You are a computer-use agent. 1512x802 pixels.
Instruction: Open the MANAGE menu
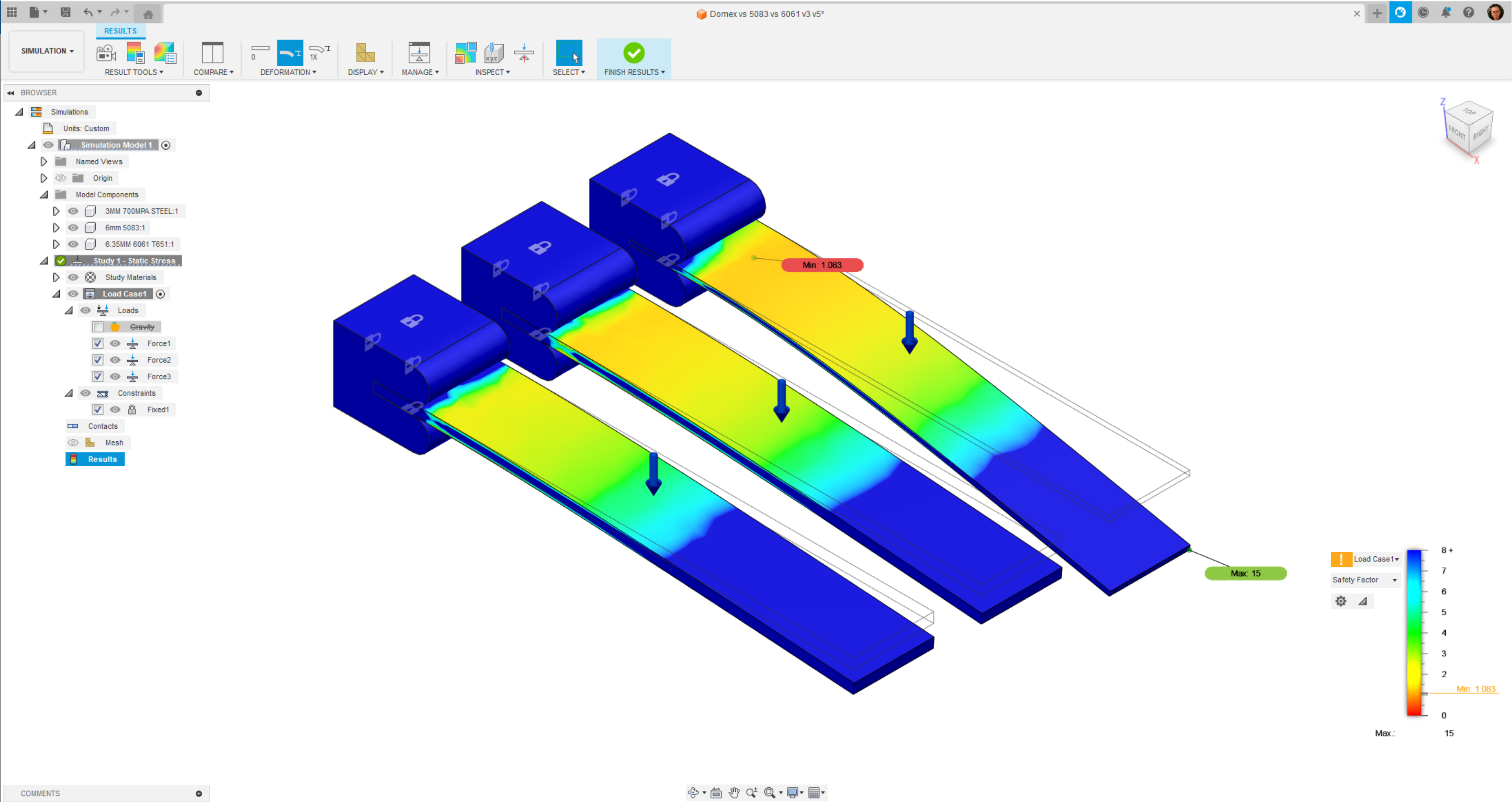click(x=420, y=72)
